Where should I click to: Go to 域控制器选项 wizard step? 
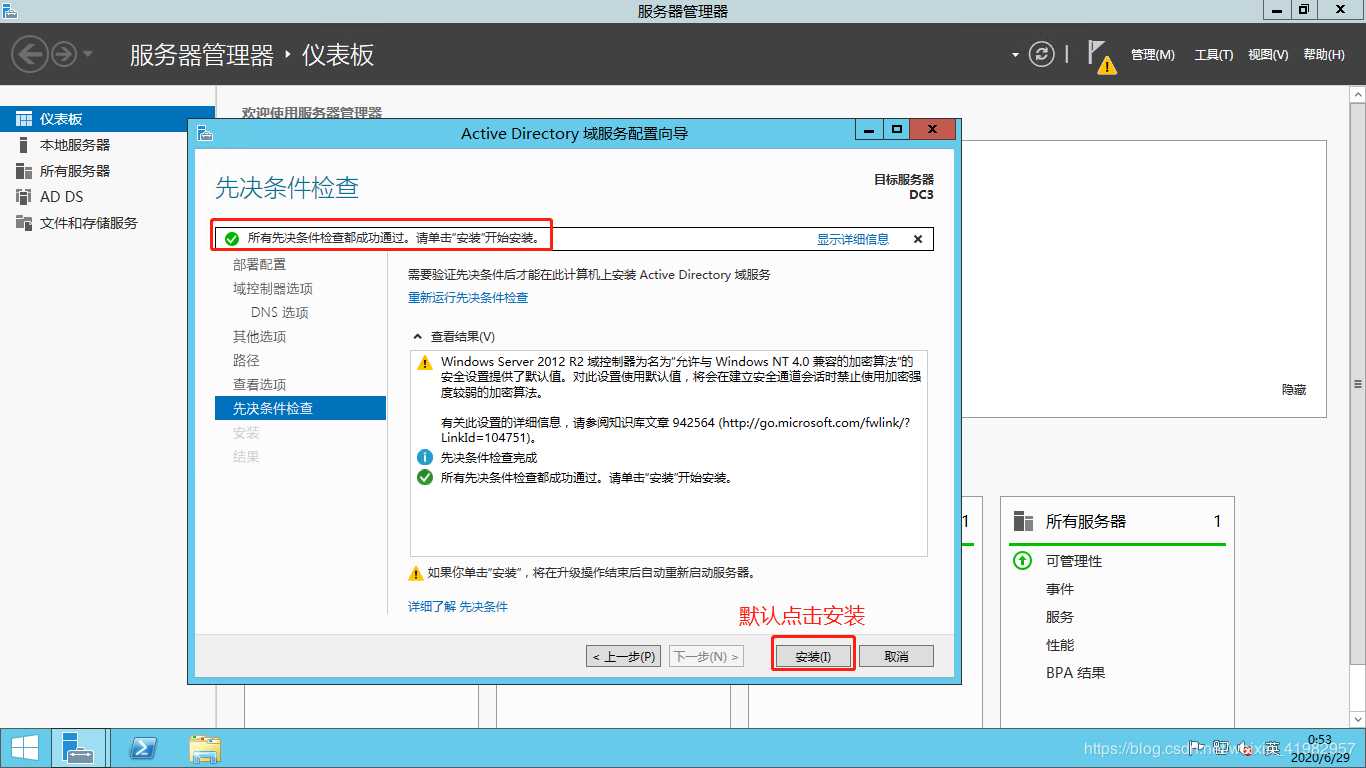(x=273, y=288)
